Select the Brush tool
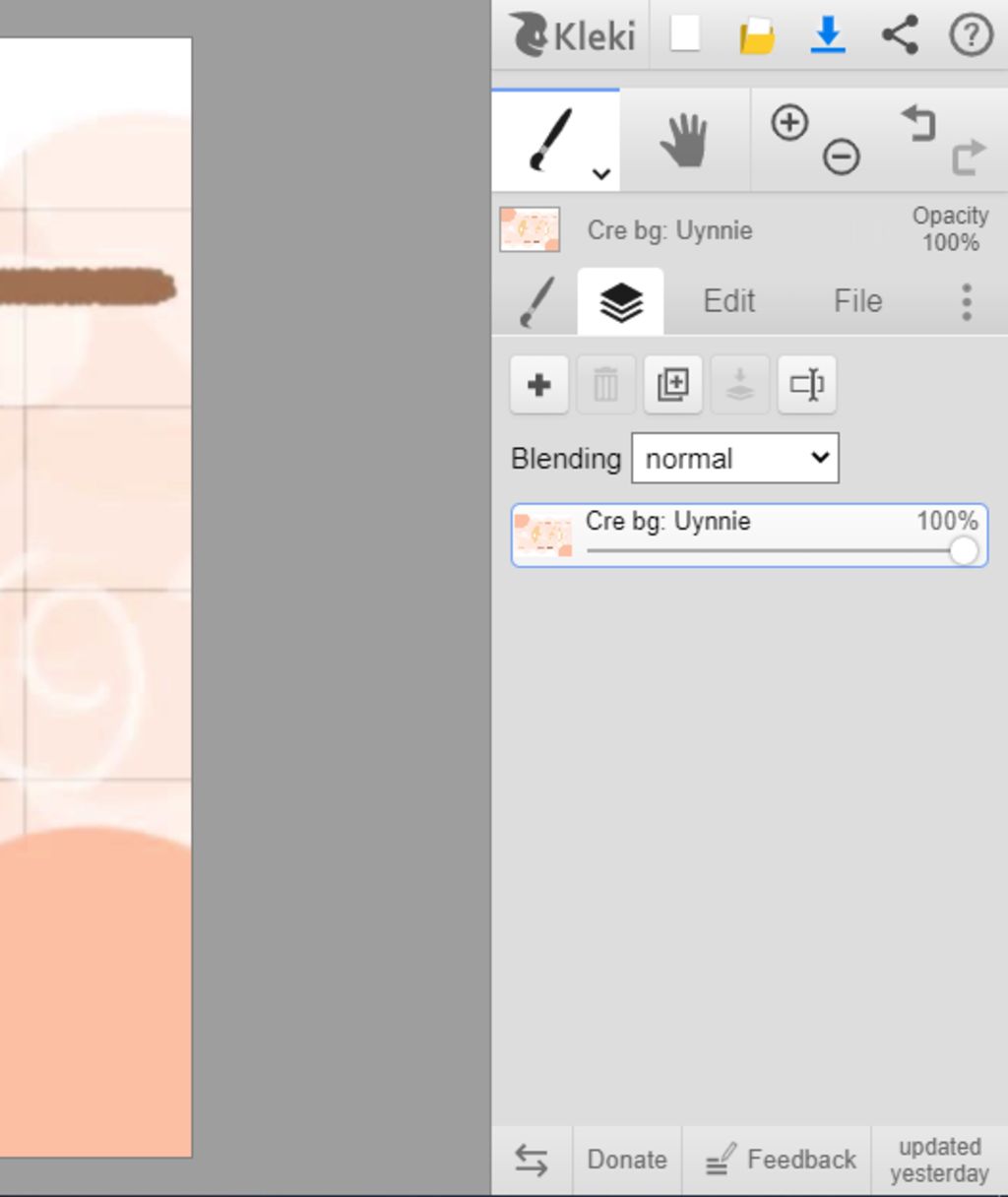The width and height of the screenshot is (1008, 1197). tap(555, 140)
